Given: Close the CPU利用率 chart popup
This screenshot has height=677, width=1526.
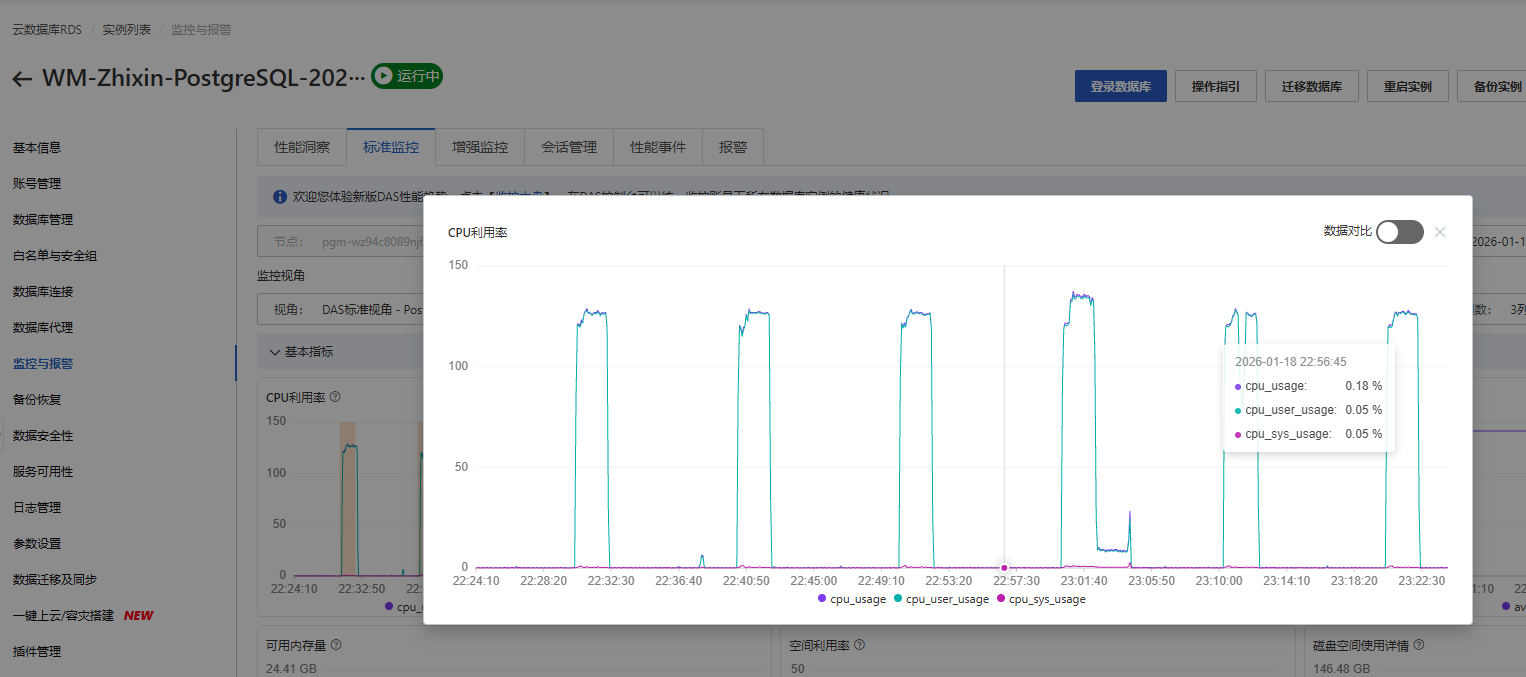Looking at the screenshot, I should click(1440, 232).
